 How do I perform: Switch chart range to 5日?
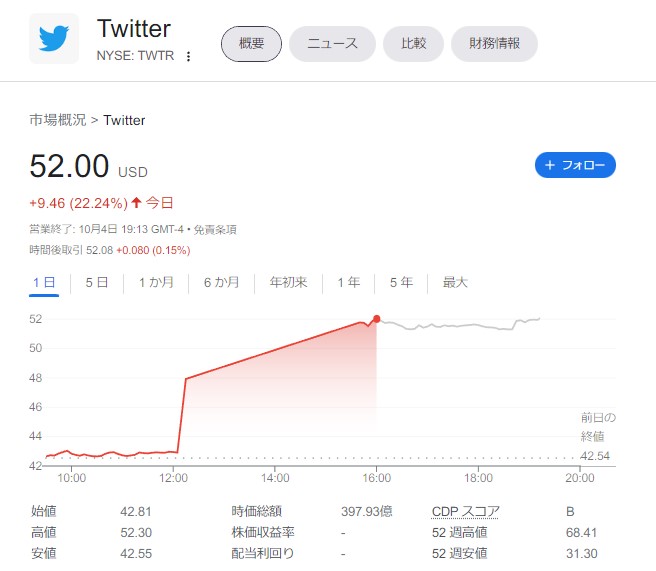pyautogui.click(x=97, y=283)
